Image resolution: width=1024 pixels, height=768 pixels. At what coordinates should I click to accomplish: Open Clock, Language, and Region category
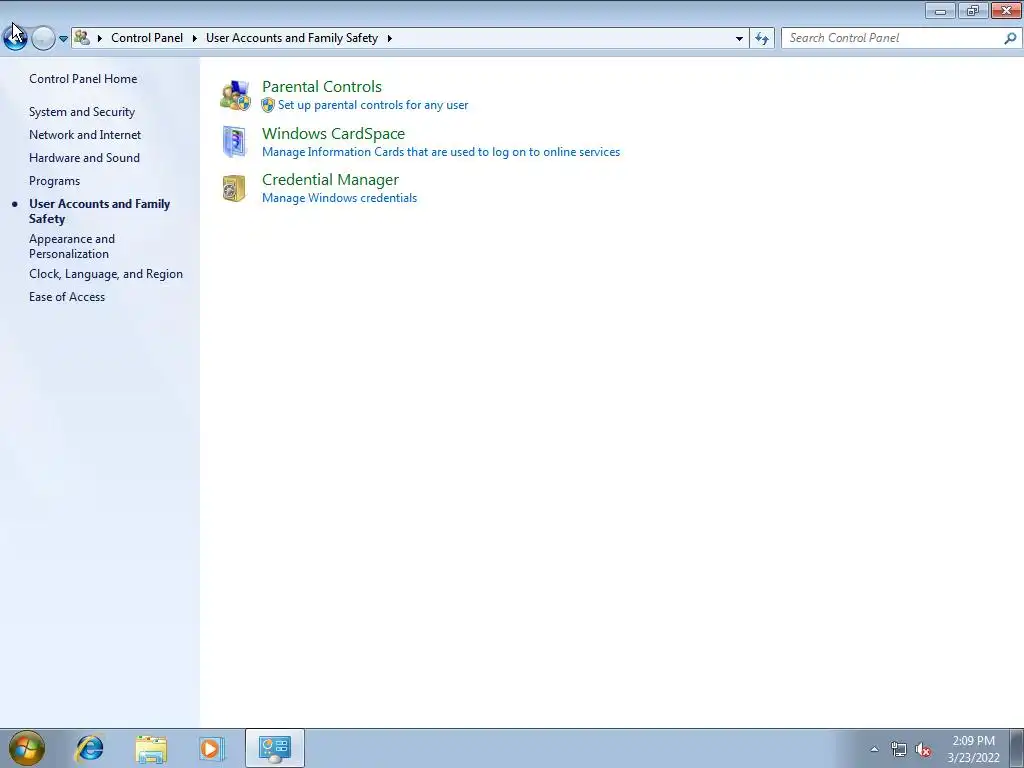106,274
